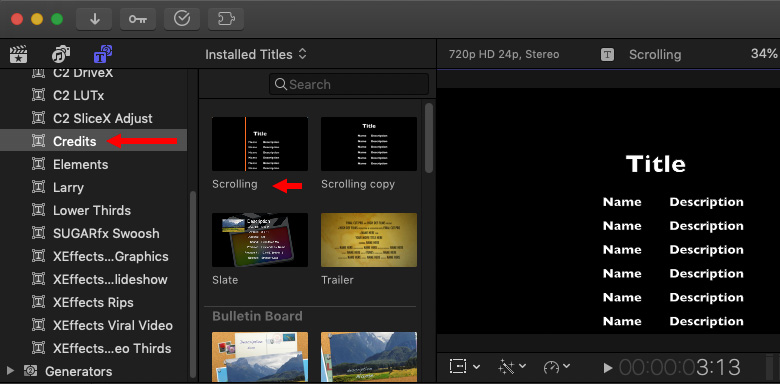Click the Scrolling label under its thumbnail

pyautogui.click(x=234, y=184)
